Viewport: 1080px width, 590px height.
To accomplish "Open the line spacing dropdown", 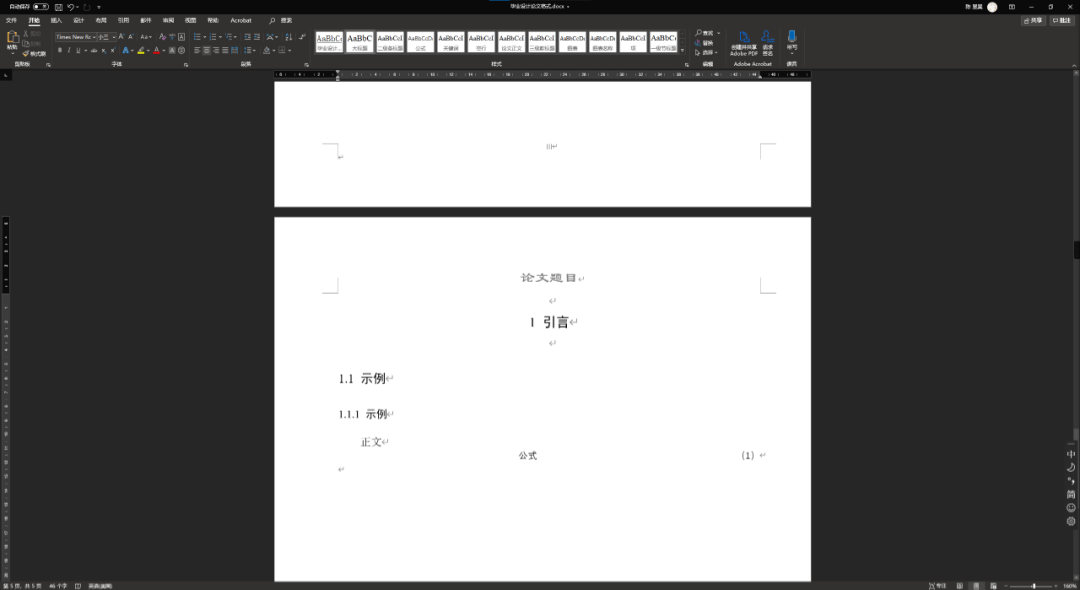I will (x=249, y=50).
